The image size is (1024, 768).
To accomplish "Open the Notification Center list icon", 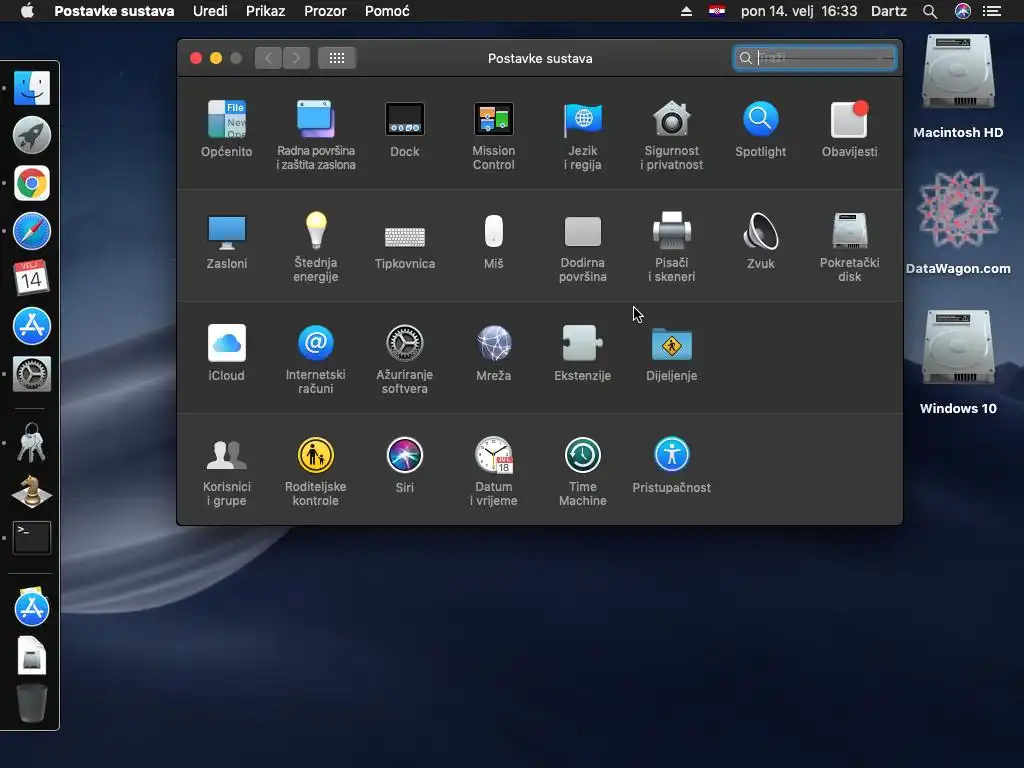I will click(992, 11).
